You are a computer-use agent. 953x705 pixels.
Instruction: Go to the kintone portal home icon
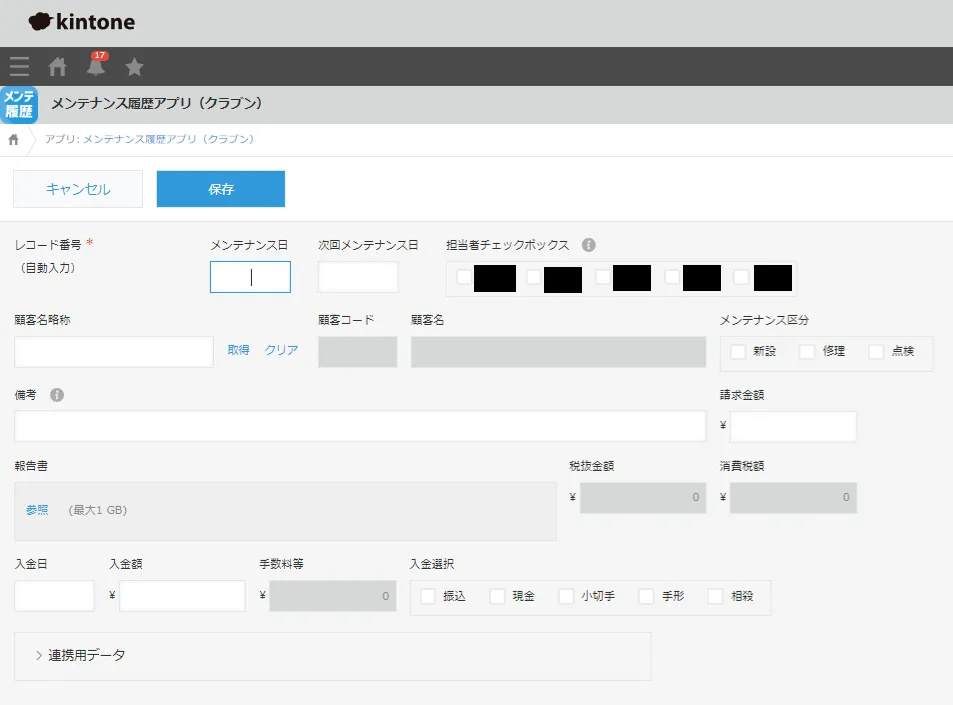point(58,67)
